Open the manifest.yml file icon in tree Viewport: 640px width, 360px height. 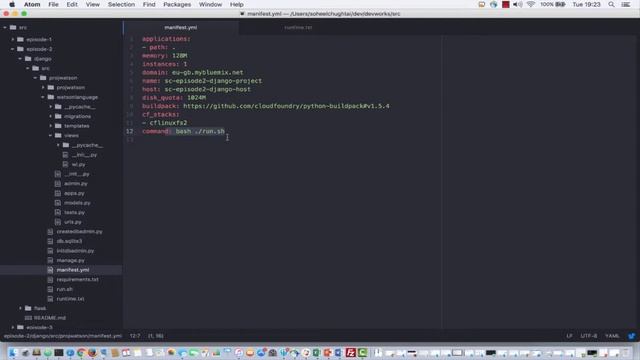(50, 270)
